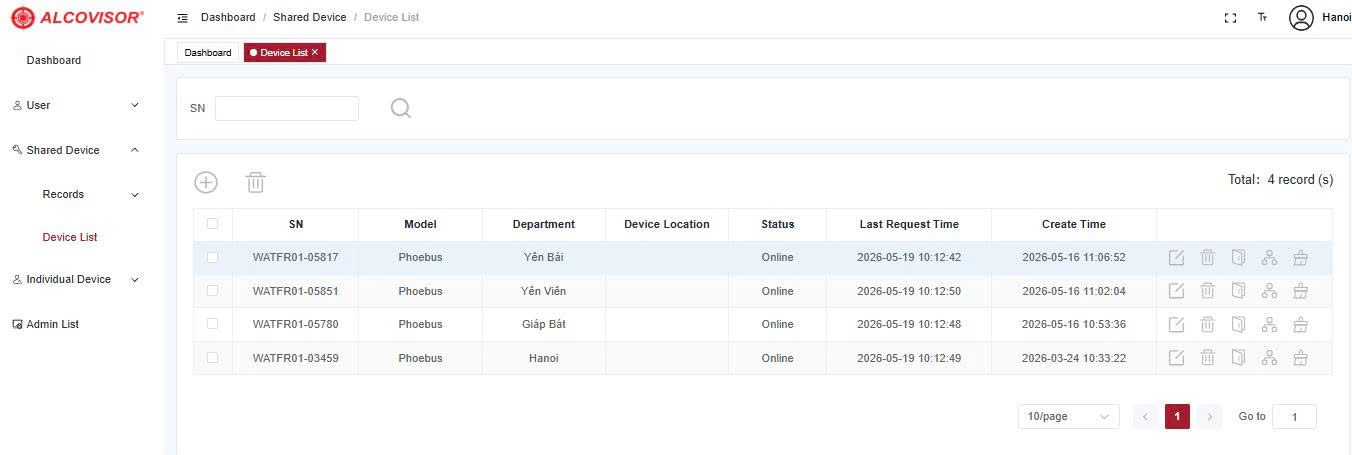The image size is (1352, 455).
Task: Click the Go to page number field
Action: click(1294, 416)
